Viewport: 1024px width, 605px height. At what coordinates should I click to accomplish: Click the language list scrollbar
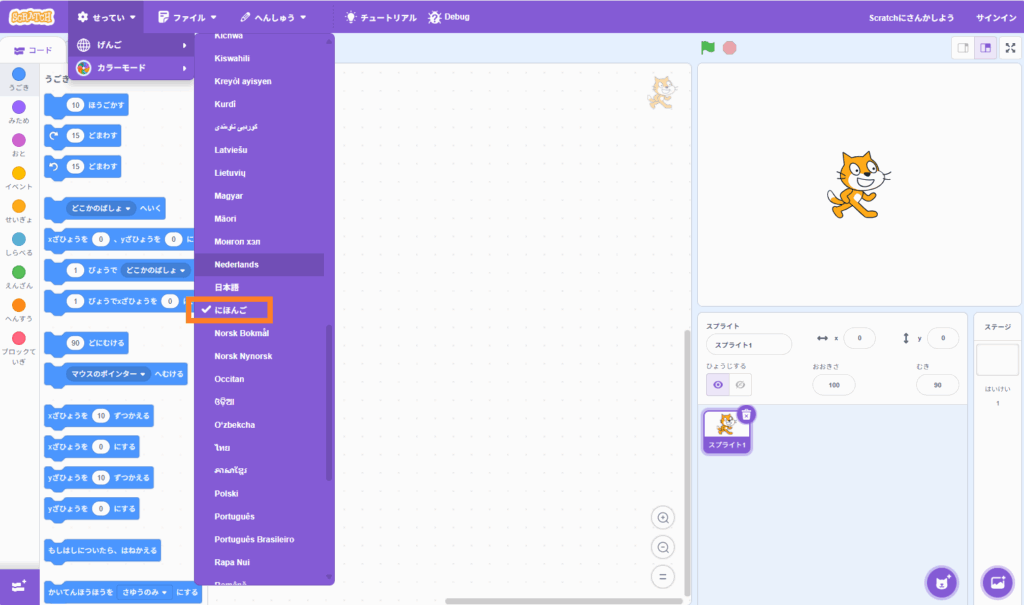(x=329, y=403)
